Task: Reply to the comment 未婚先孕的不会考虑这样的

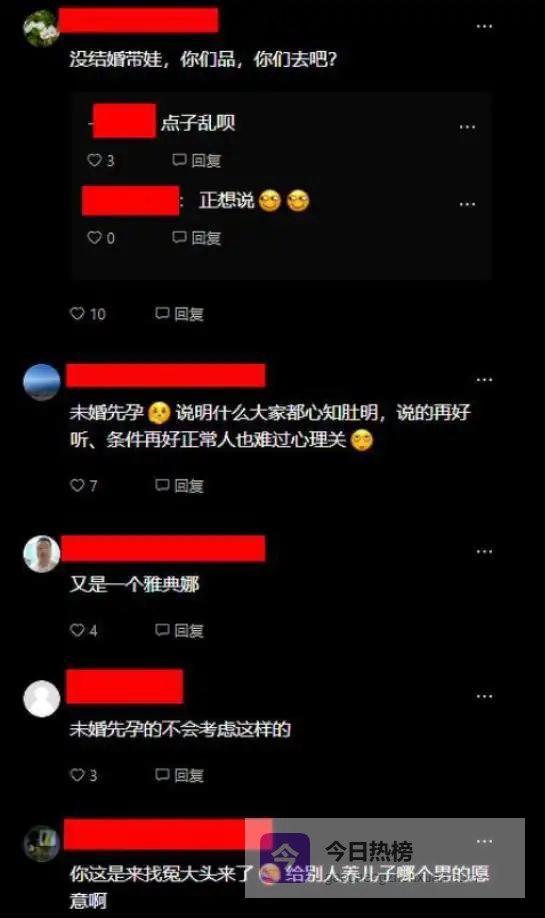Action: click(x=179, y=775)
